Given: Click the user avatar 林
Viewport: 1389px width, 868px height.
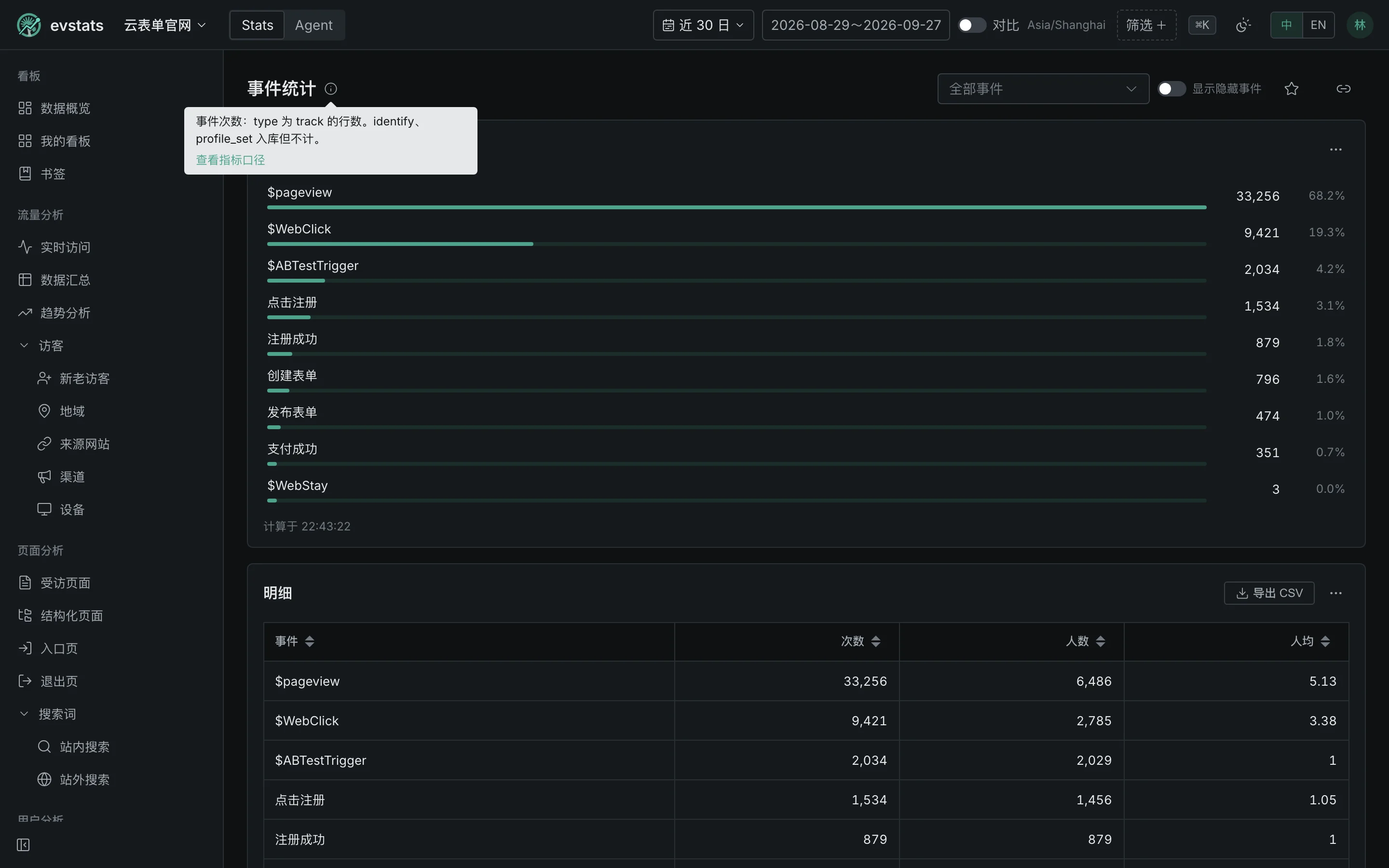Looking at the screenshot, I should (1360, 25).
